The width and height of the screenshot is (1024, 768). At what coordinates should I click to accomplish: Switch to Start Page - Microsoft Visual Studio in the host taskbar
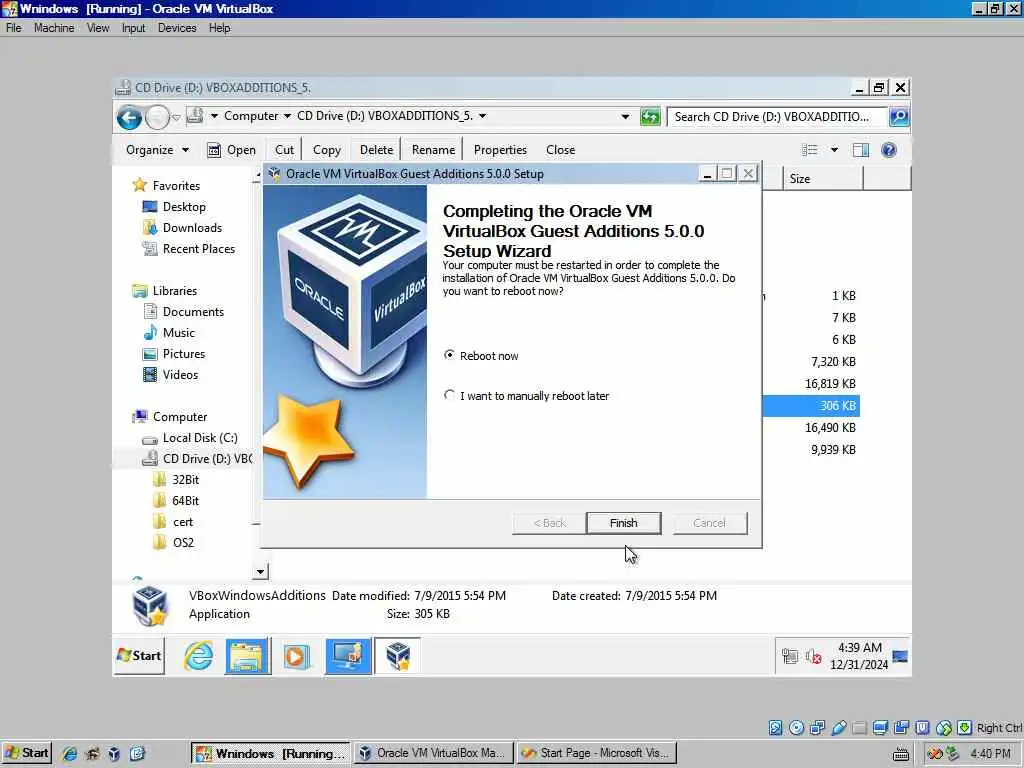[x=597, y=753]
